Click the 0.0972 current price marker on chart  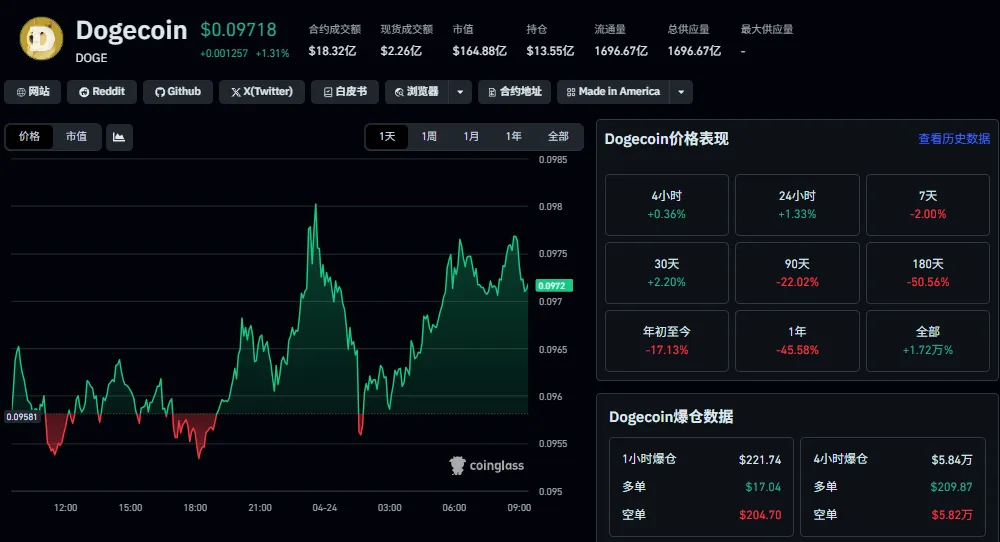point(554,286)
